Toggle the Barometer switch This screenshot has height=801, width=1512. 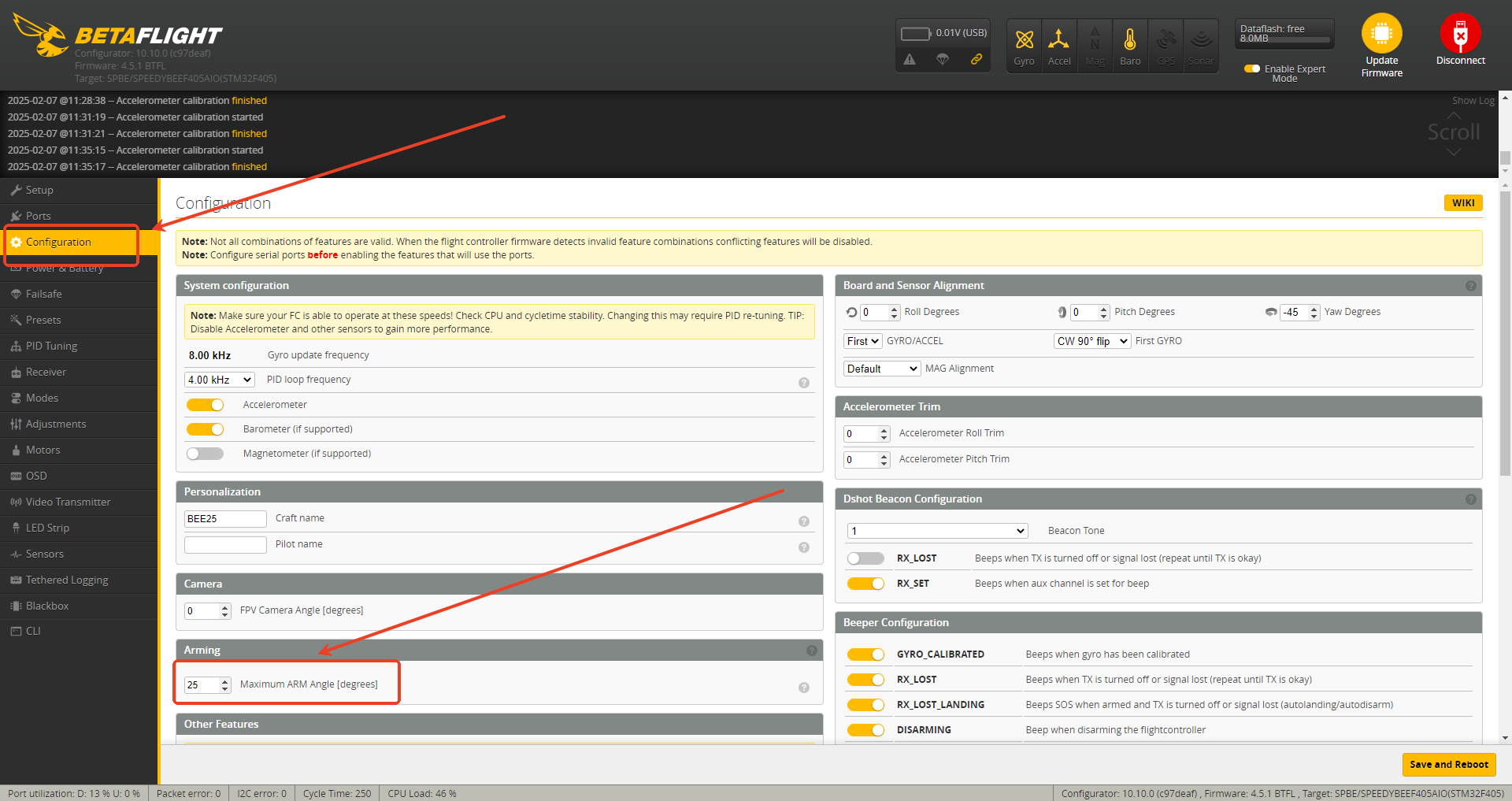pos(205,429)
